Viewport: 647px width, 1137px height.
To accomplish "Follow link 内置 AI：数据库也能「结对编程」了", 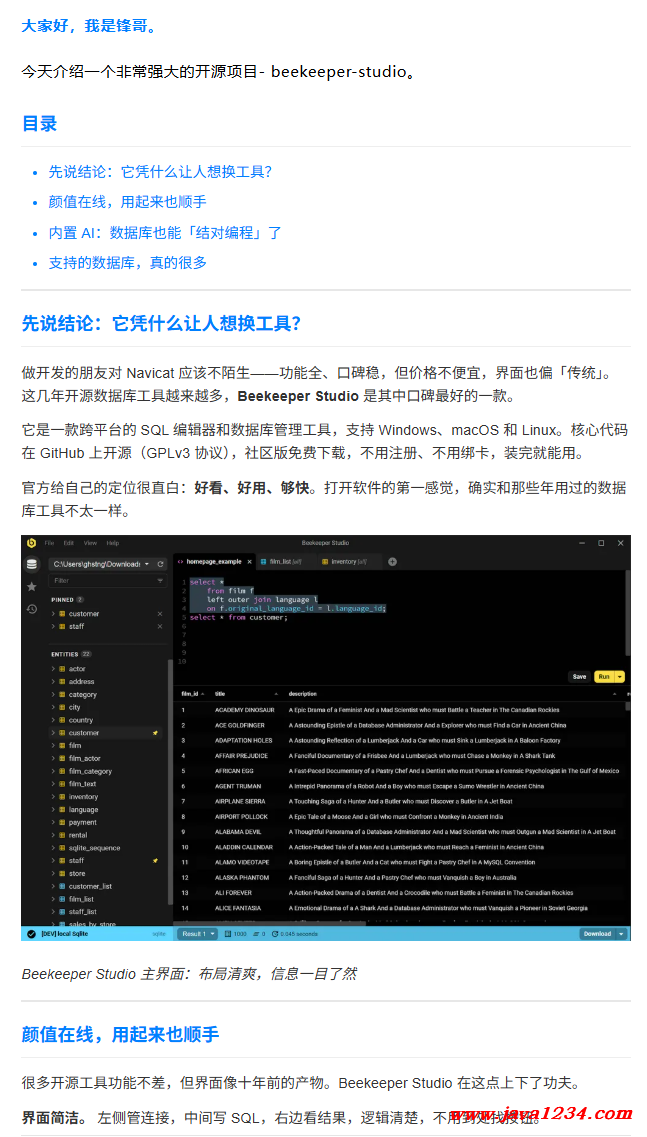I will coord(165,232).
